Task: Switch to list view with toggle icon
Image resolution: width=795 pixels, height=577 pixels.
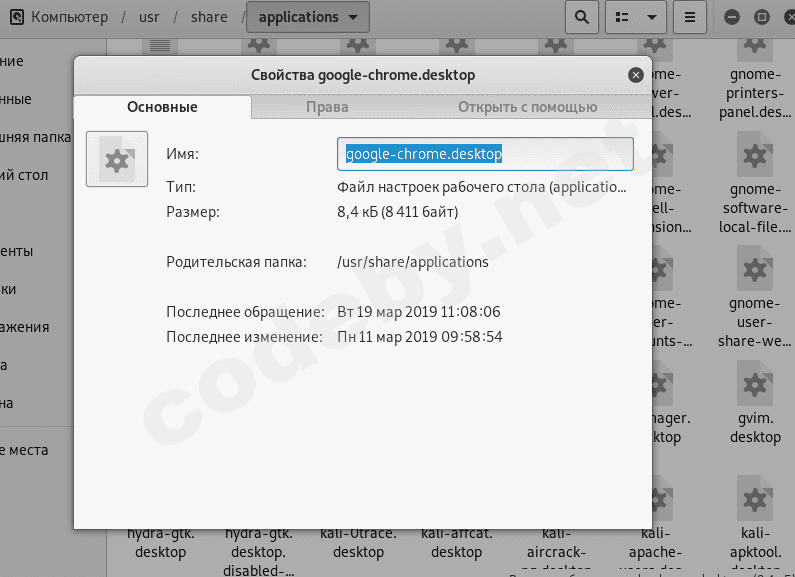Action: tap(622, 17)
